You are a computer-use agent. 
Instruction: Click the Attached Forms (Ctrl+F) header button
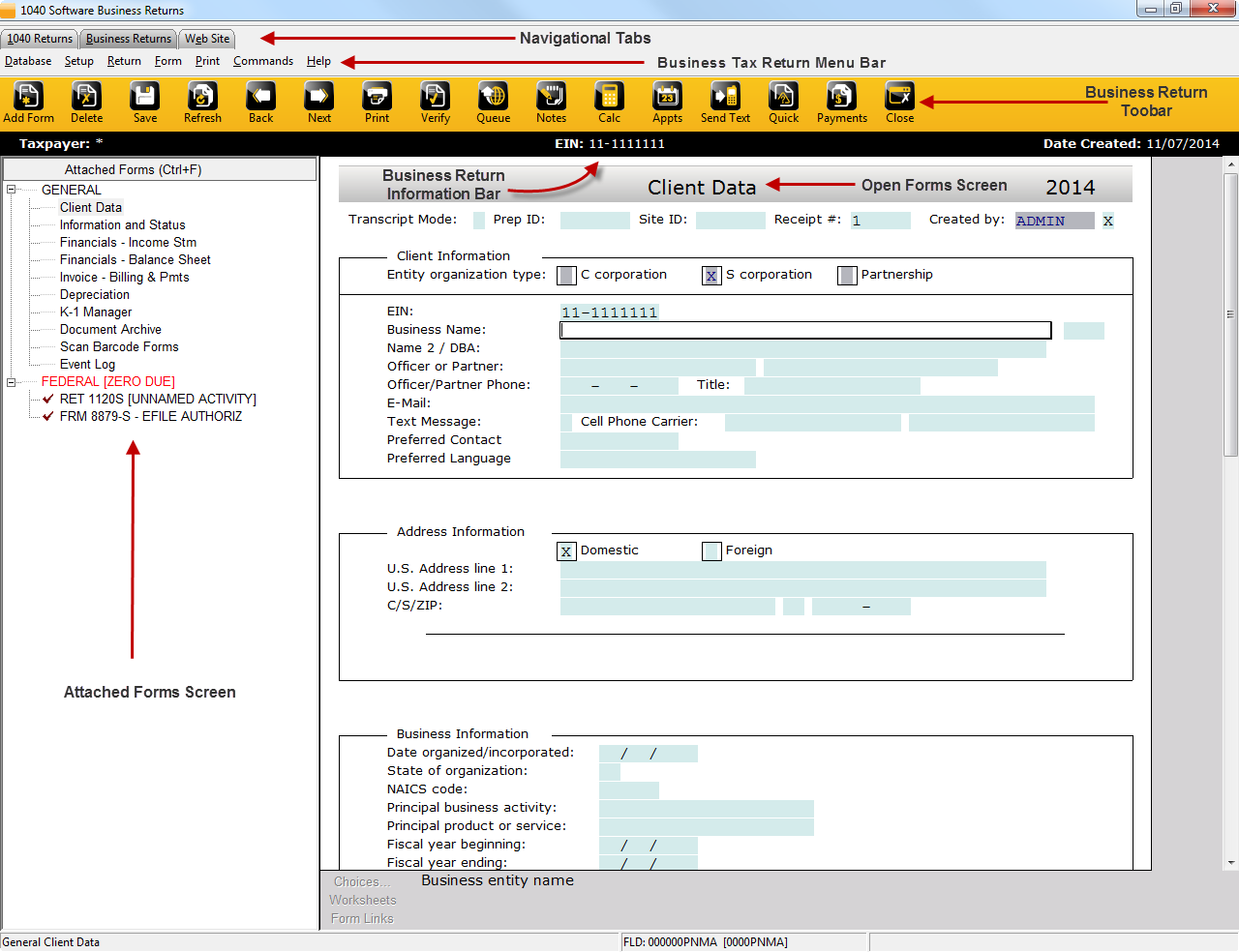[159, 169]
